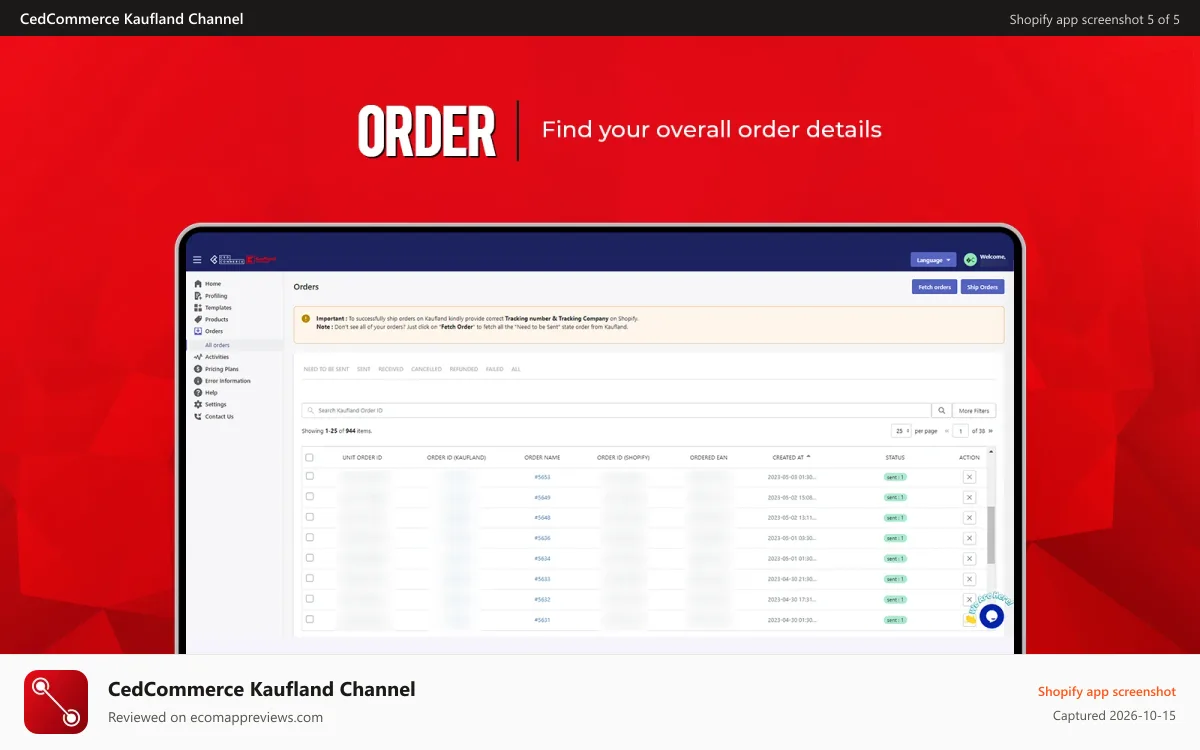1200x750 pixels.
Task: Click the Orders sidebar icon
Action: [x=198, y=331]
